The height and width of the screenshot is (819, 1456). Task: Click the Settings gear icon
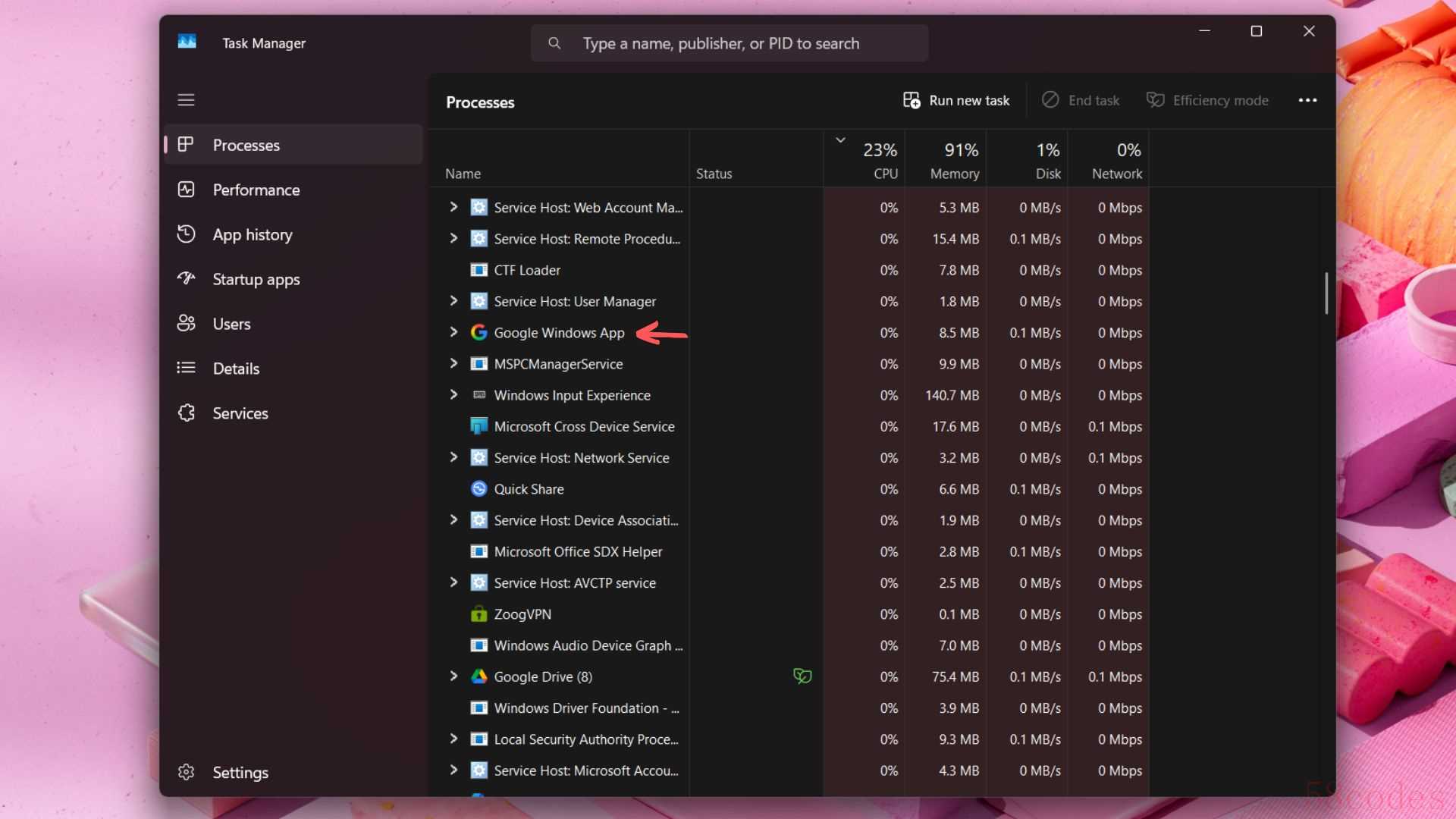coord(186,772)
